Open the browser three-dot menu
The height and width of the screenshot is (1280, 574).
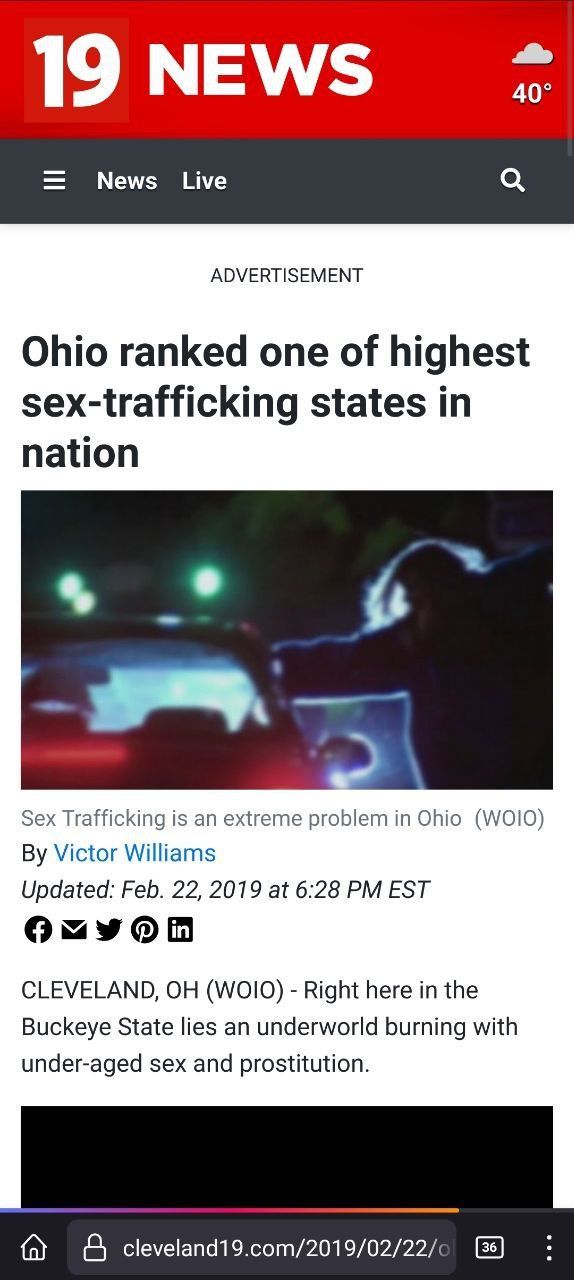(548, 1247)
